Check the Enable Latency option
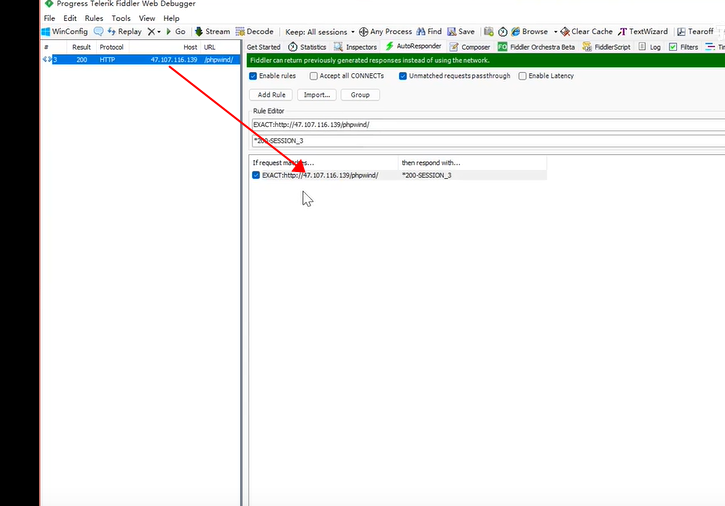Screen dimensions: 725x506 pyautogui.click(x=522, y=76)
